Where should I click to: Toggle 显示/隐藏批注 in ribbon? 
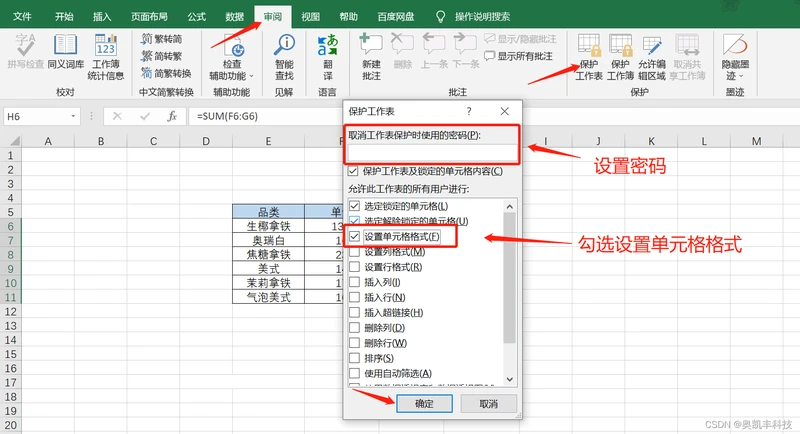click(520, 39)
